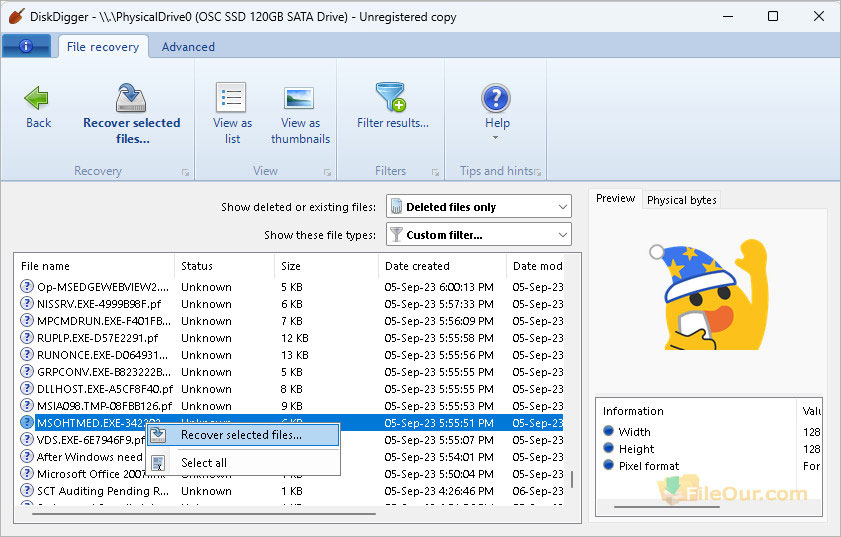Select MSIA098.TMP-08FBB126.pf file
The height and width of the screenshot is (537, 841).
[290, 406]
